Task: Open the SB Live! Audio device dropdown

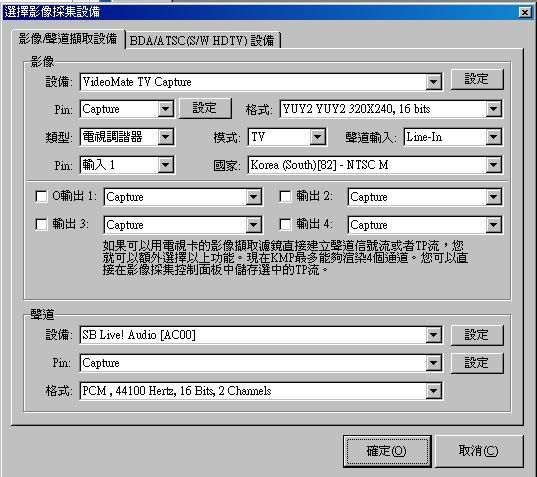Action: click(261, 335)
